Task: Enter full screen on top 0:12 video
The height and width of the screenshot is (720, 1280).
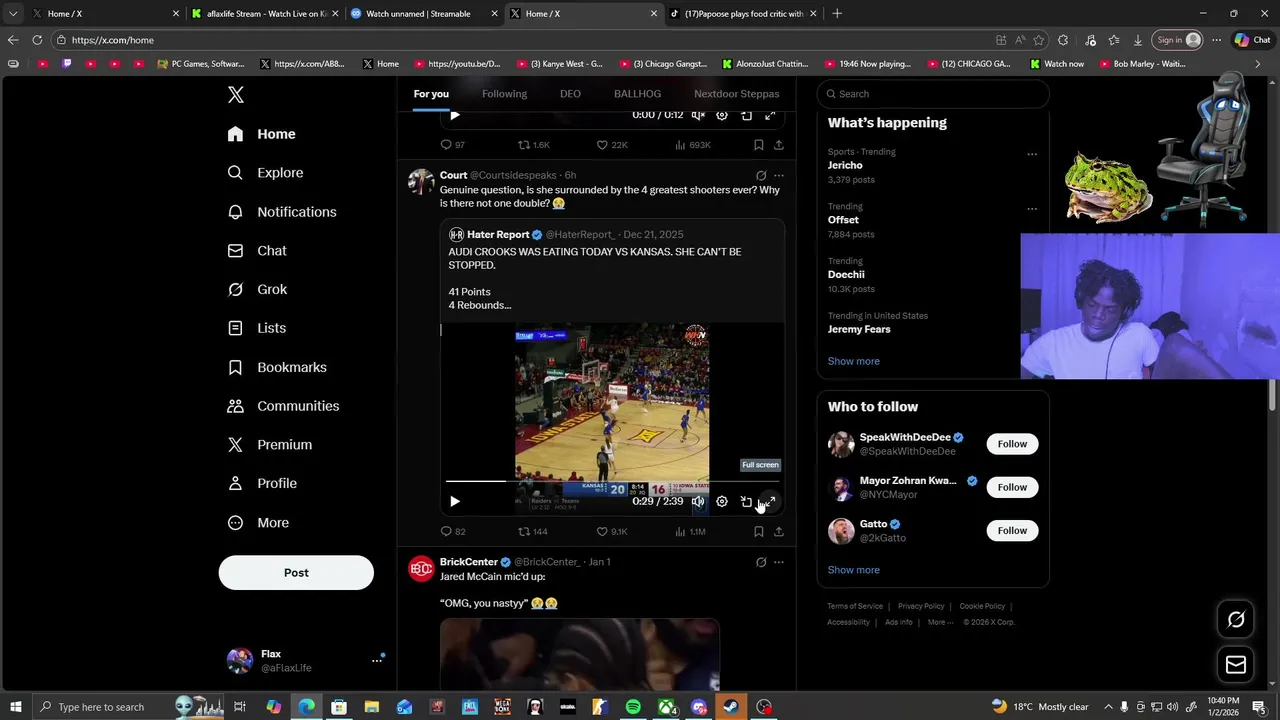Action: pos(770,115)
